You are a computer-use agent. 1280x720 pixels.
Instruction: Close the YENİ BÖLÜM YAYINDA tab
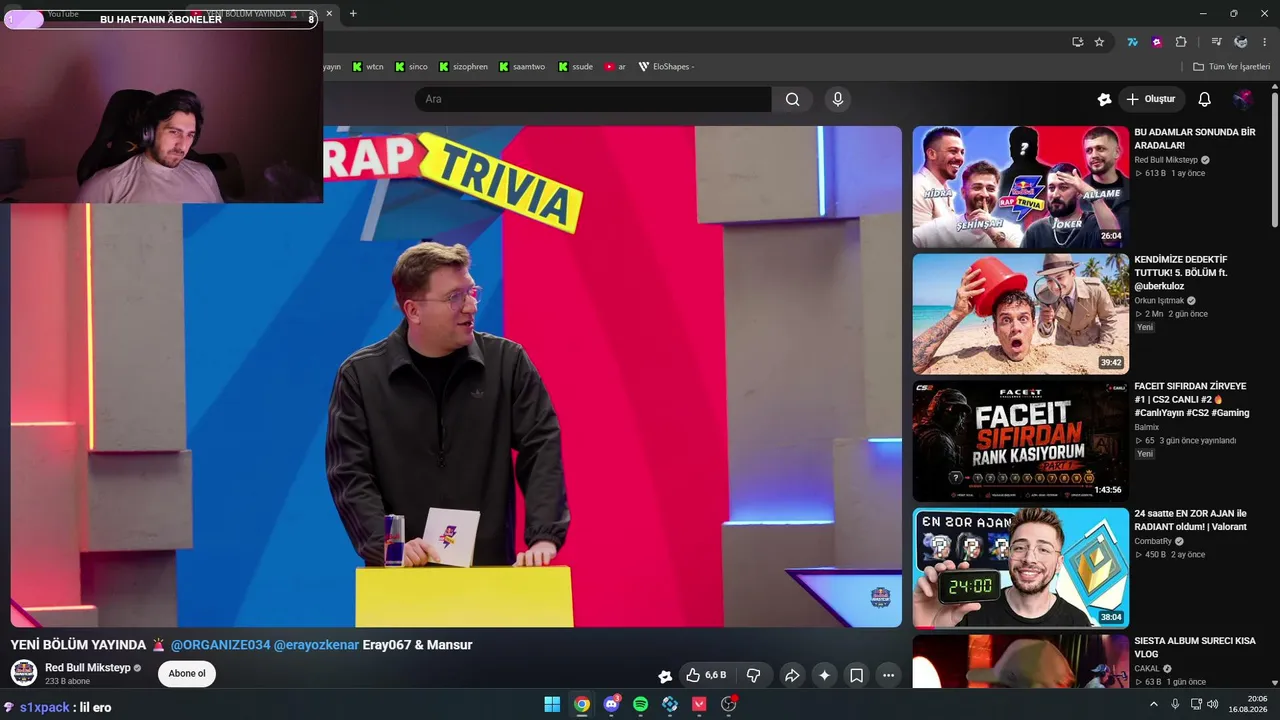tap(329, 14)
